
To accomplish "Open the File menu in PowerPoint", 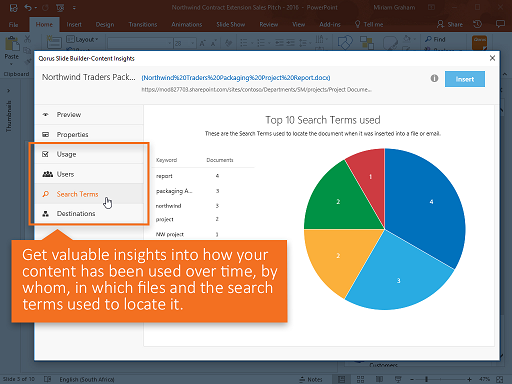I will coord(13,25).
